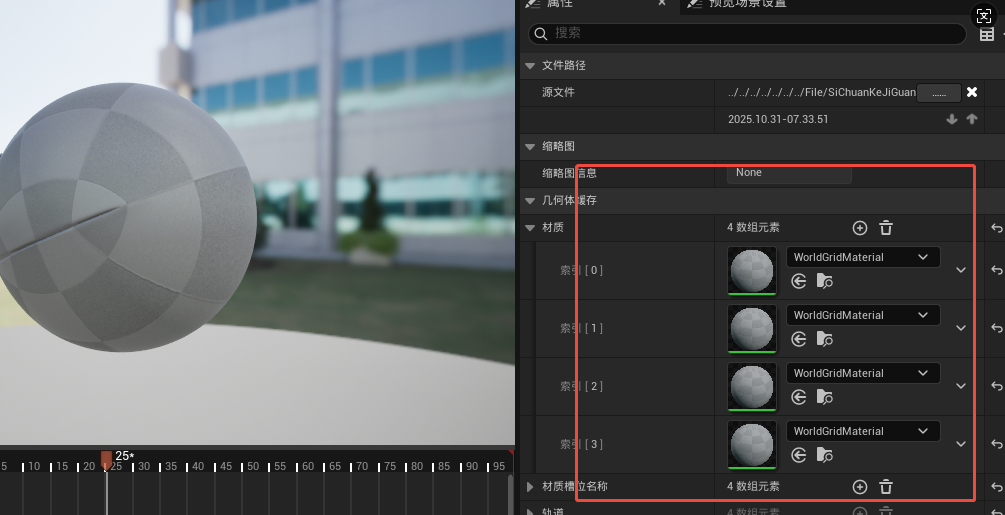The width and height of the screenshot is (1005, 515).
Task: Browse to 索引 [ 1 ] material in content browser
Action: (824, 339)
